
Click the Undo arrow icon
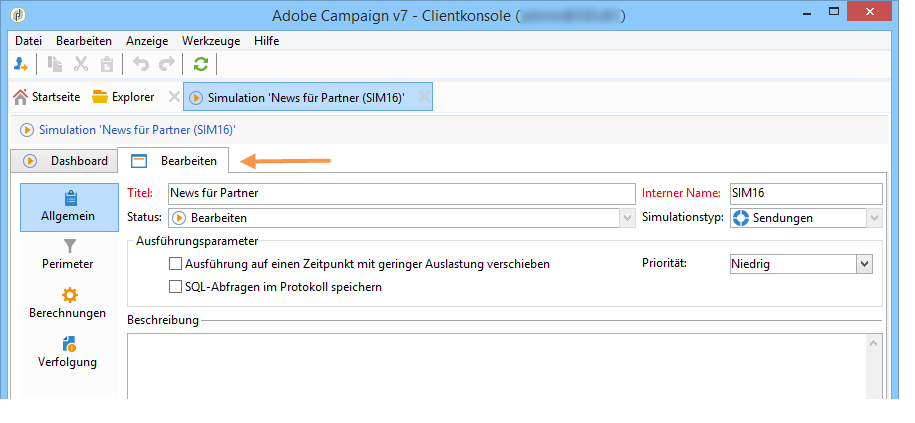pos(141,64)
